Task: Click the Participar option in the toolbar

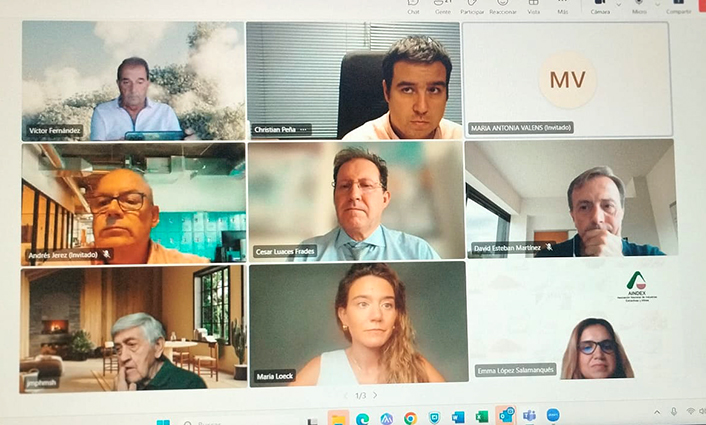Action: tap(472, 7)
